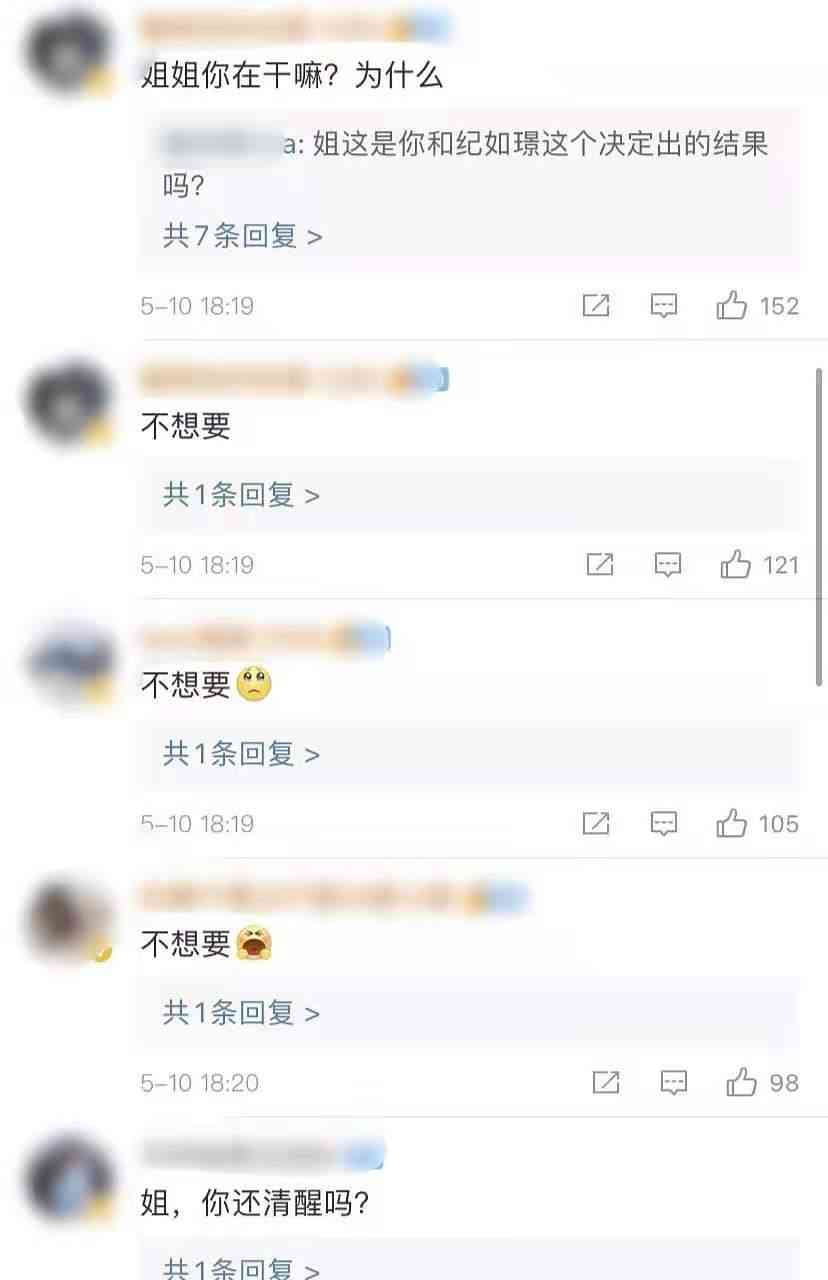This screenshot has width=828, height=1280.
Task: Expand 共1条回复 under 98-likes comment
Action: tap(242, 1013)
